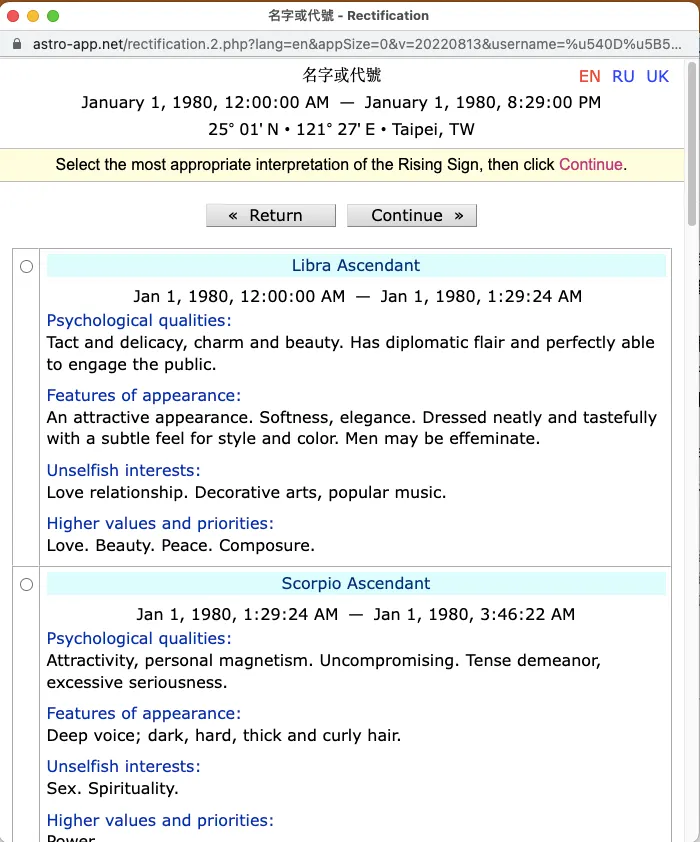Viewport: 700px width, 842px height.
Task: Click Libra time range 12:00:00 AM — 1:29:24 AM
Action: (x=358, y=296)
